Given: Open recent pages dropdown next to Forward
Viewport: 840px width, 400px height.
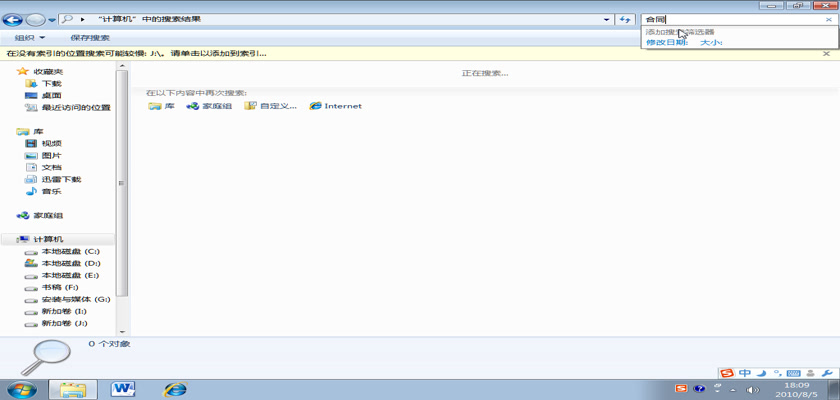Looking at the screenshot, I should pos(52,19).
